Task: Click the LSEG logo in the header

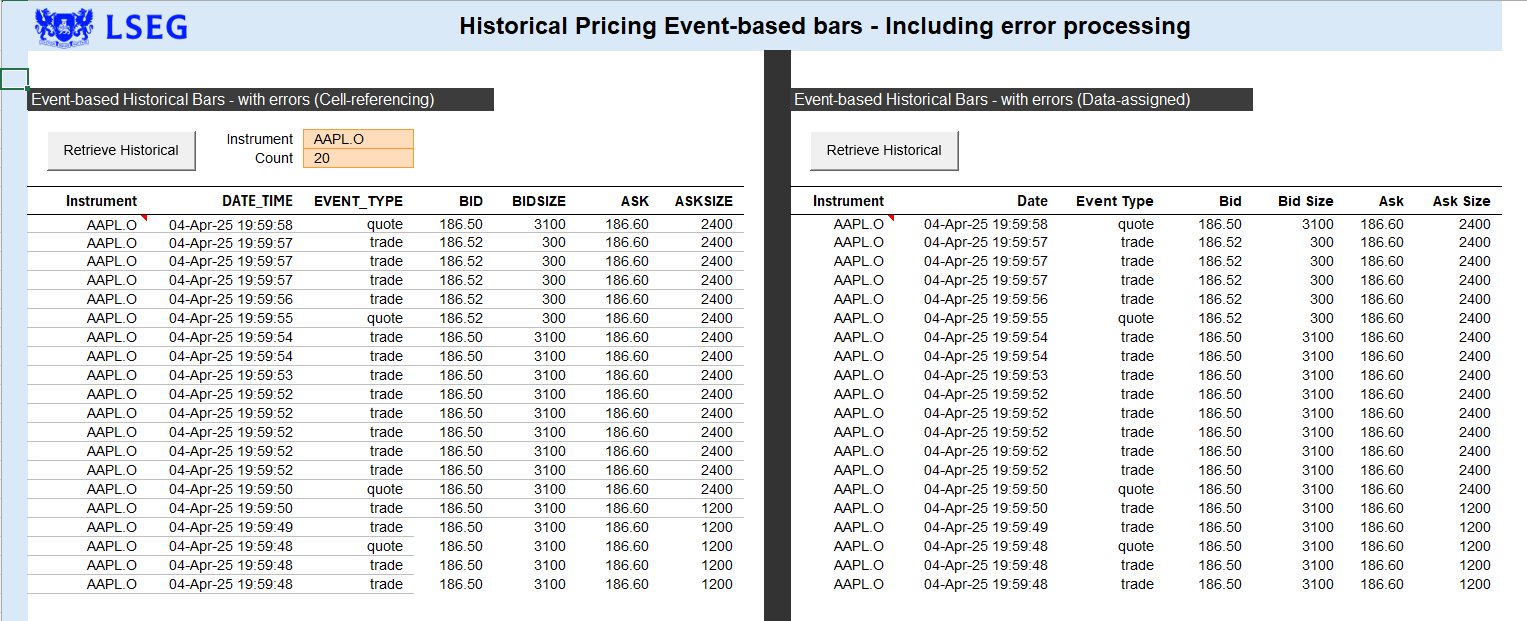Action: (111, 26)
